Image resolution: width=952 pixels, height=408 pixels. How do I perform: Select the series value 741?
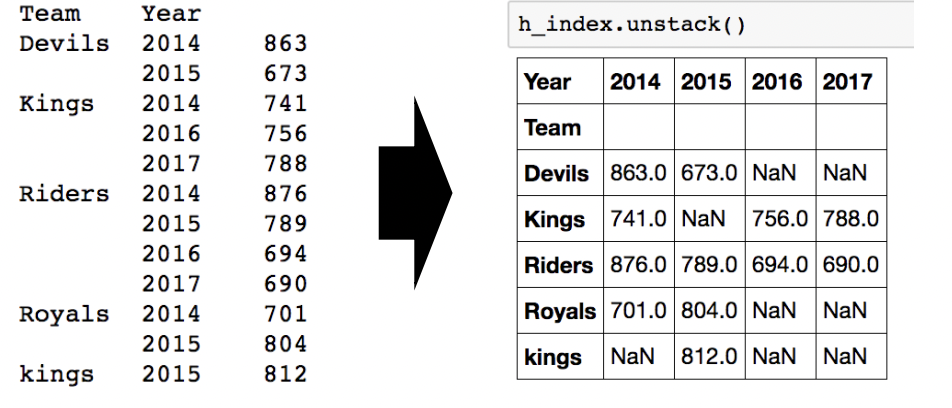tap(286, 104)
